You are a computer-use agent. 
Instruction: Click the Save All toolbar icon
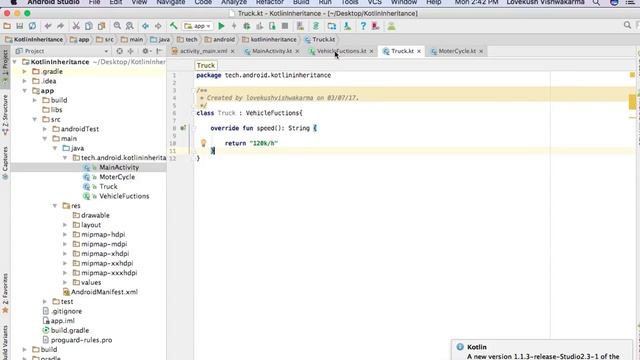click(x=20, y=26)
